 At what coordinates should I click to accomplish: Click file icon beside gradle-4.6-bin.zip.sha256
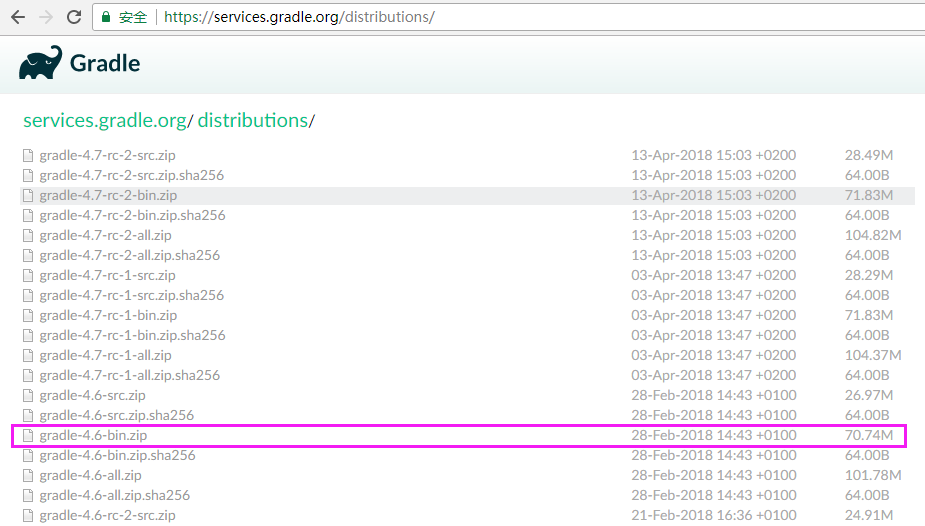coord(28,456)
